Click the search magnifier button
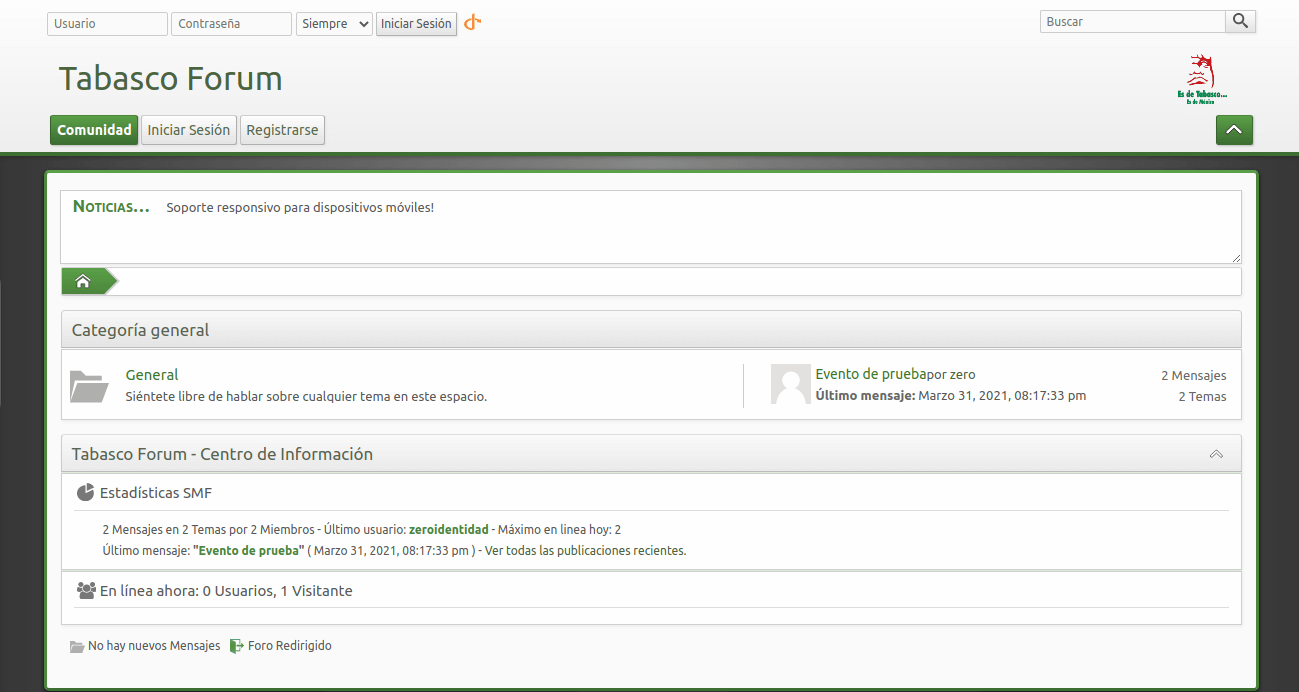The image size is (1299, 692). [x=1240, y=21]
